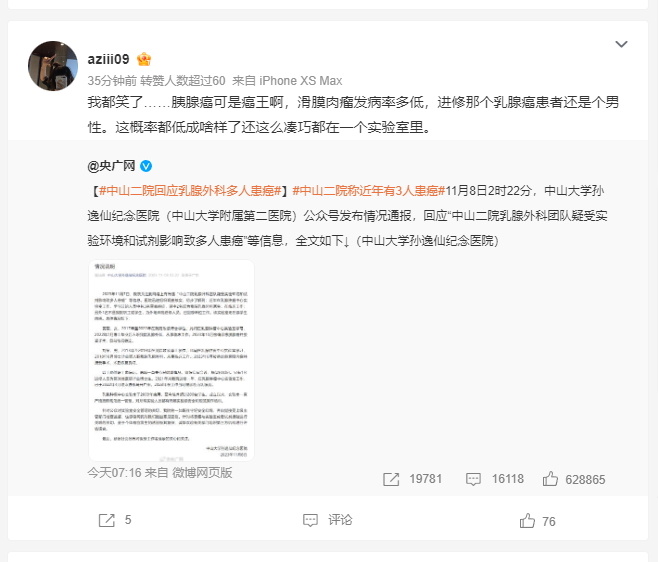Viewport: 658px width, 562px height.
Task: Open the @央广网 account link
Action: pos(111,166)
